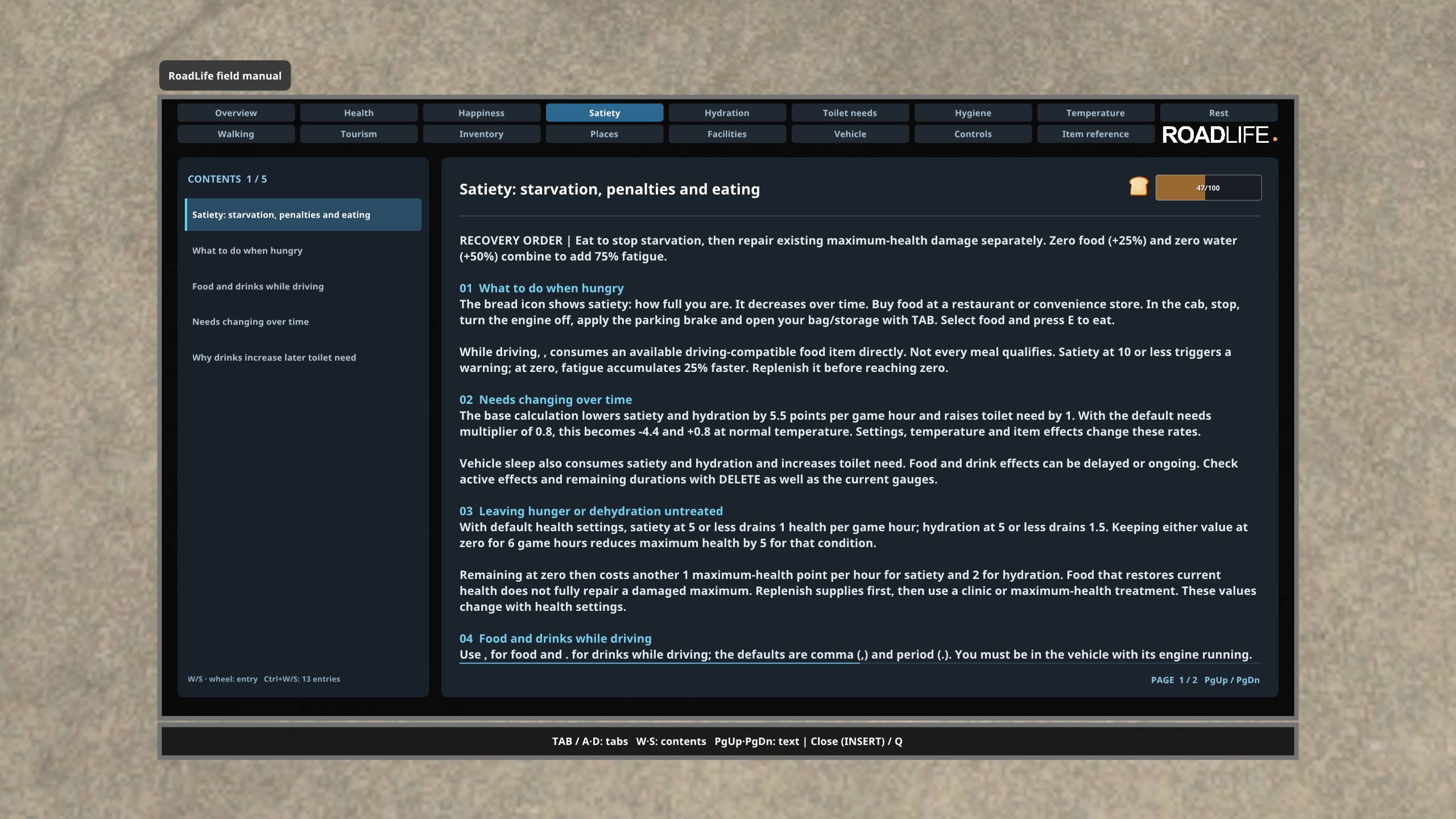1456x819 pixels.
Task: Switch to the Tourism tab
Action: point(359,134)
